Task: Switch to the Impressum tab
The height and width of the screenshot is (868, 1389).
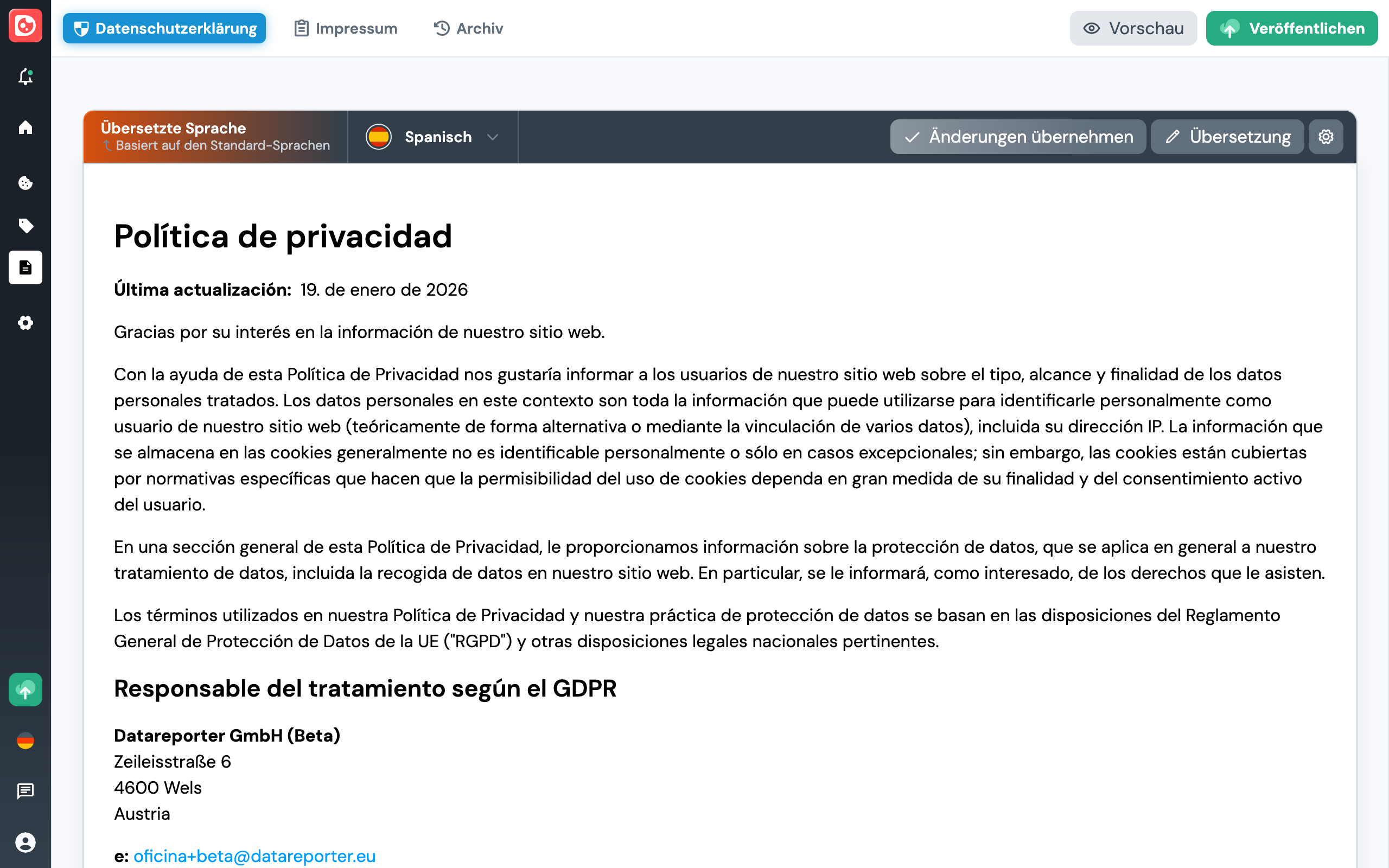Action: click(x=346, y=28)
